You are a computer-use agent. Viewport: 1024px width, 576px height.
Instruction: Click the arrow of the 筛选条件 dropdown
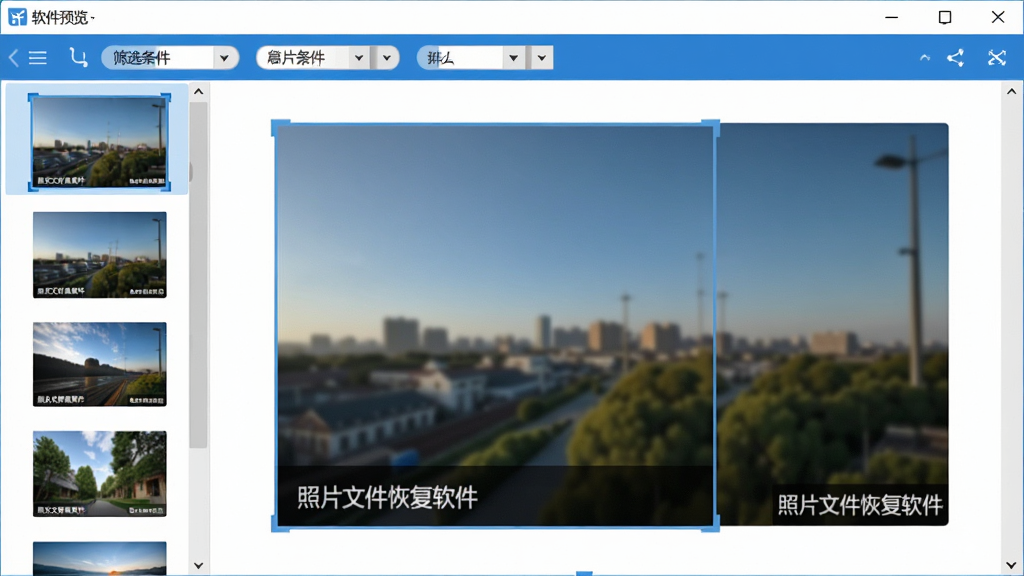point(224,58)
